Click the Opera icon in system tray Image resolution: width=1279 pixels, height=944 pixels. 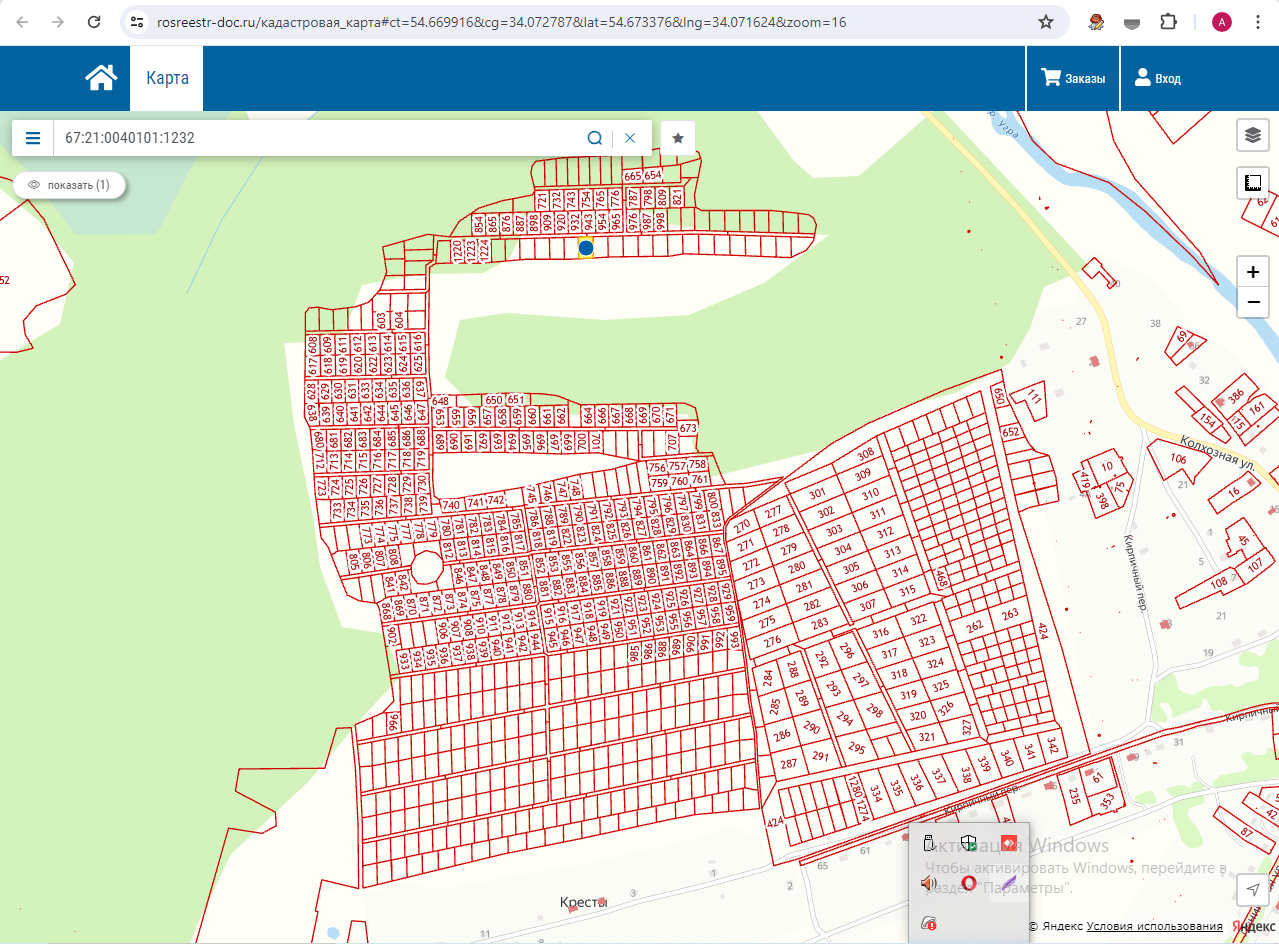coord(968,883)
